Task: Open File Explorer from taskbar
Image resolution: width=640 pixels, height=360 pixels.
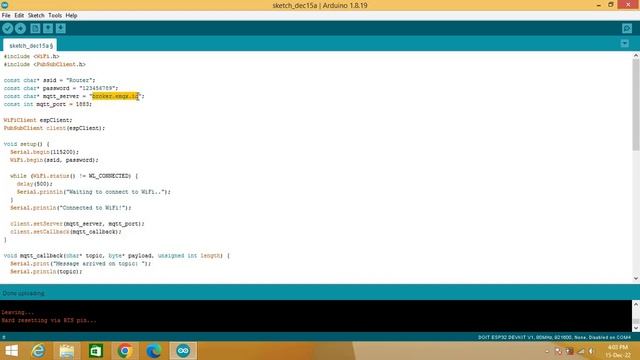Action: click(67, 351)
